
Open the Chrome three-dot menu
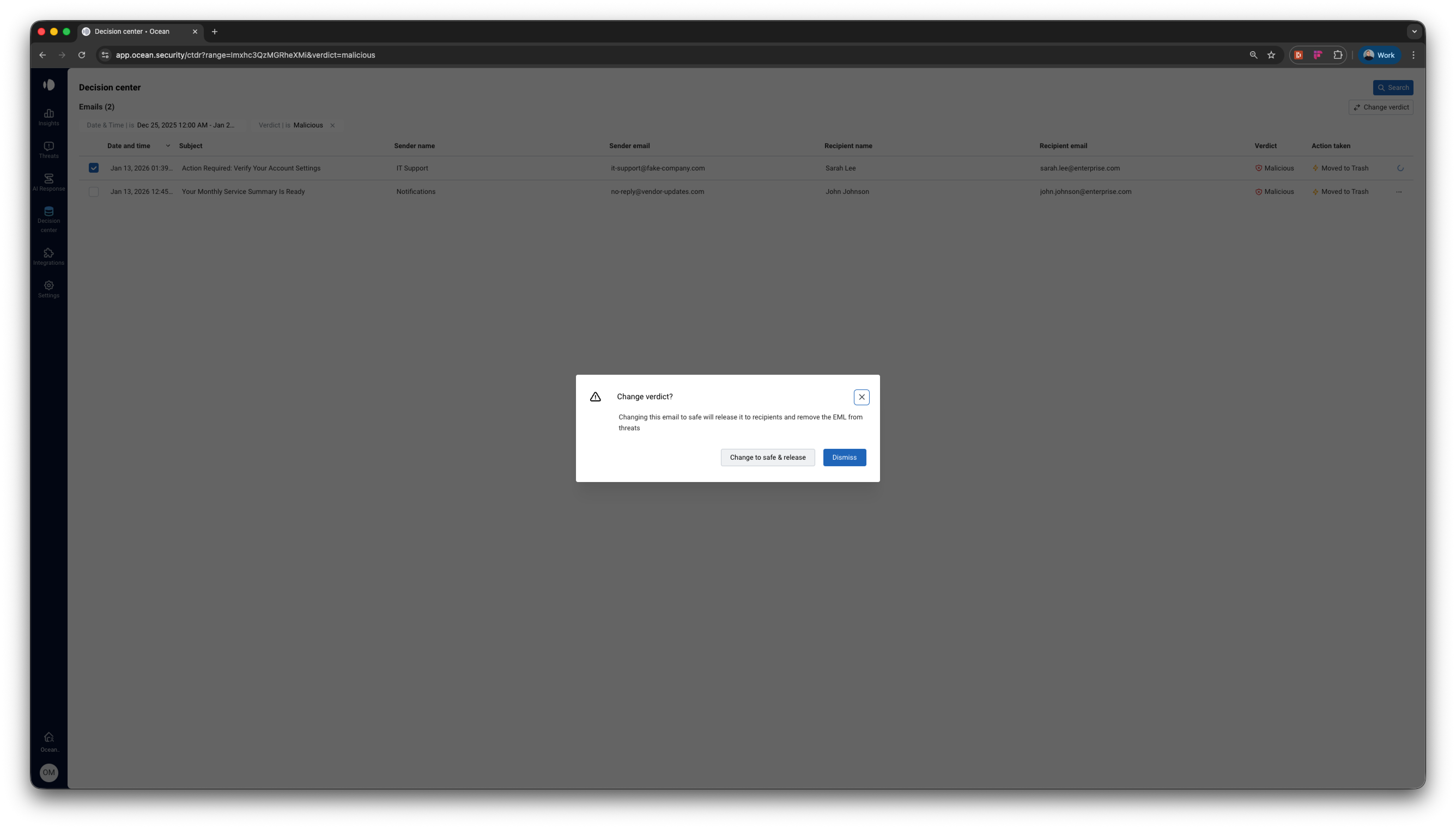[1413, 55]
